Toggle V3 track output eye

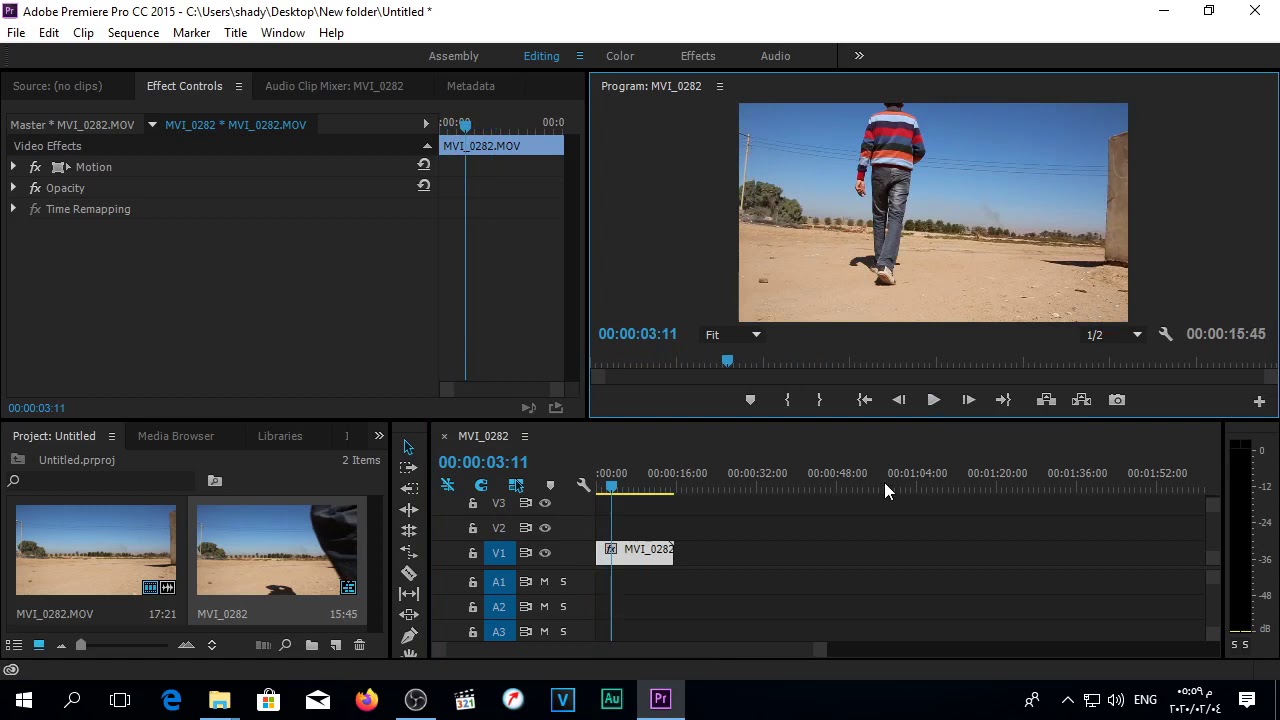pos(545,503)
